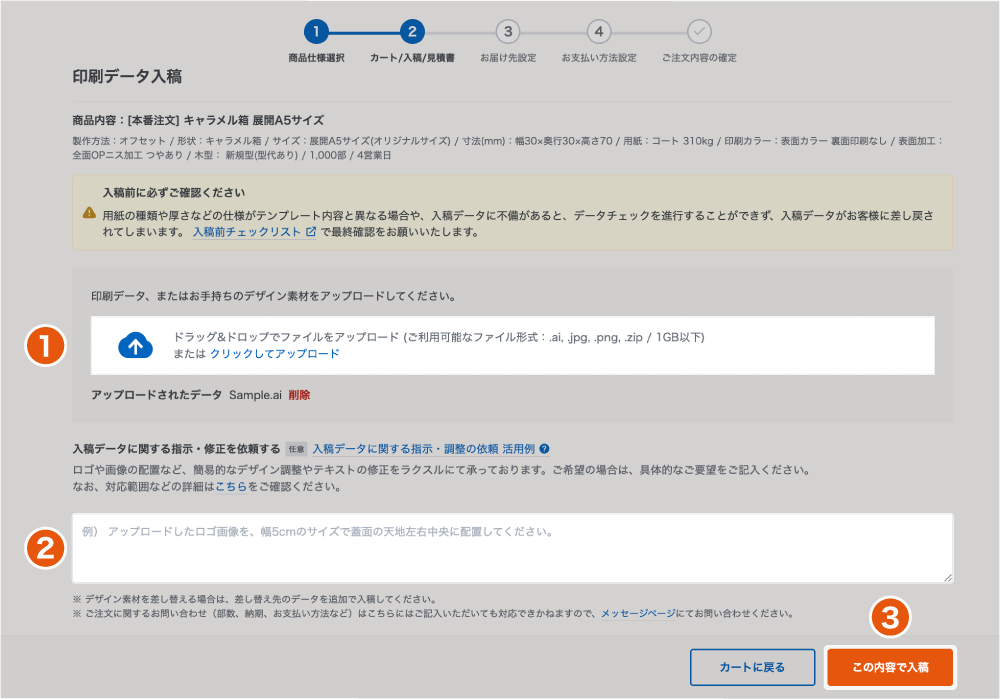The width and height of the screenshot is (1000, 699).
Task: Click the checkmark circle ご注文内容の確定
Action: 699,31
